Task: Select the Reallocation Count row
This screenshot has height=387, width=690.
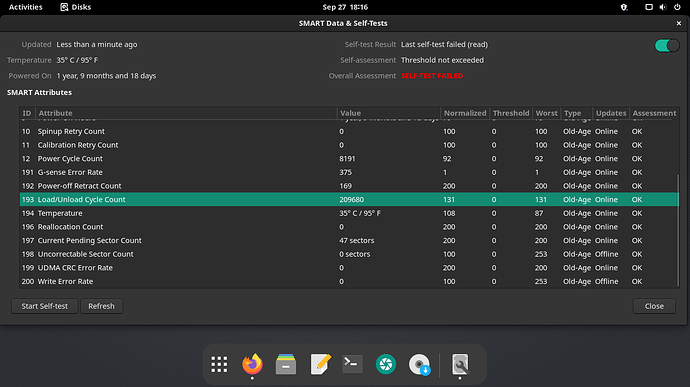Action: tap(349, 227)
